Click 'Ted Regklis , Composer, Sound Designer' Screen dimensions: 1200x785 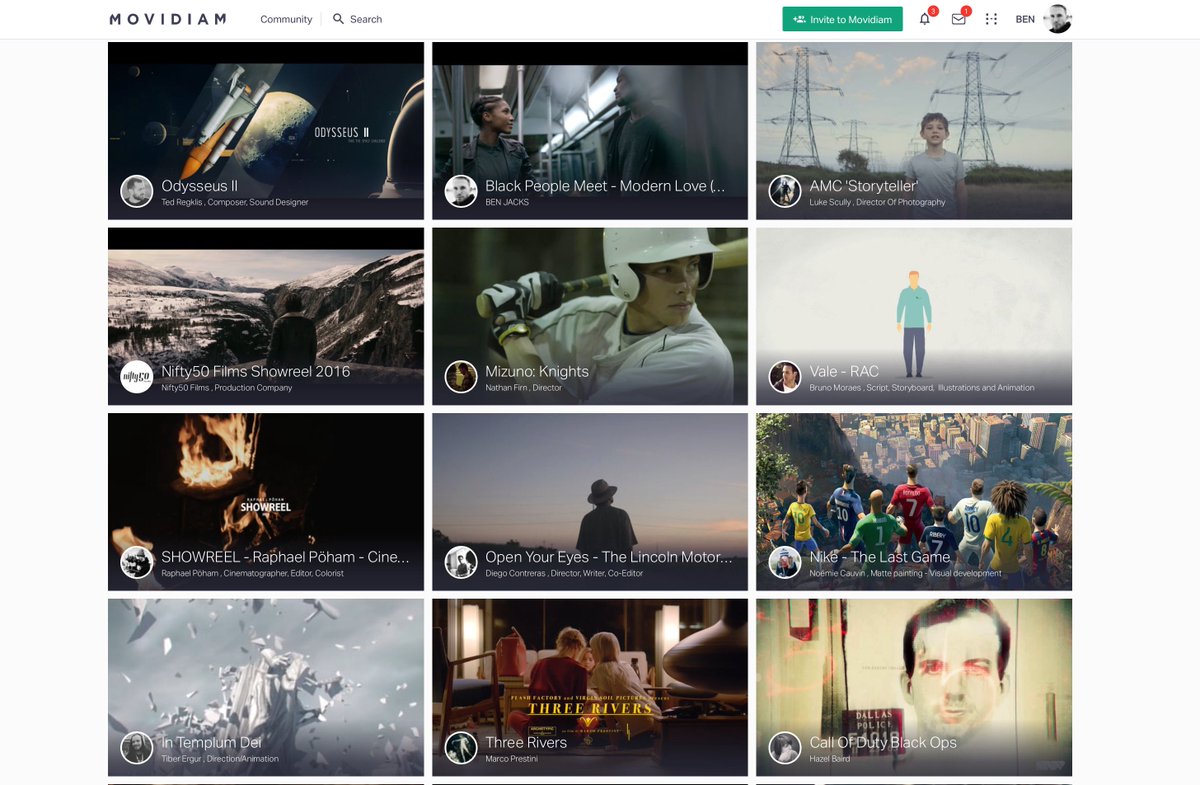[x=235, y=203]
